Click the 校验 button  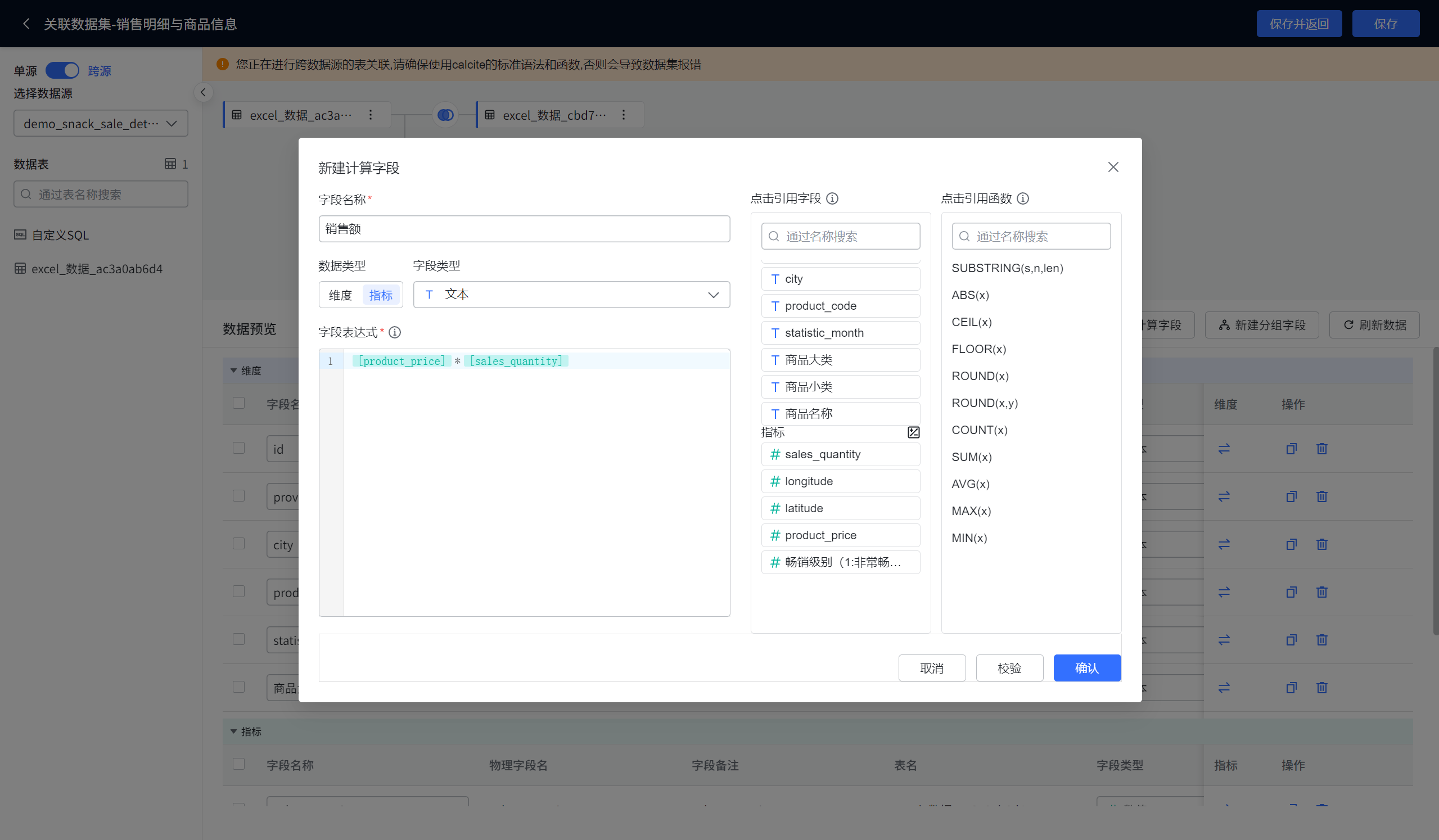[x=1009, y=668]
